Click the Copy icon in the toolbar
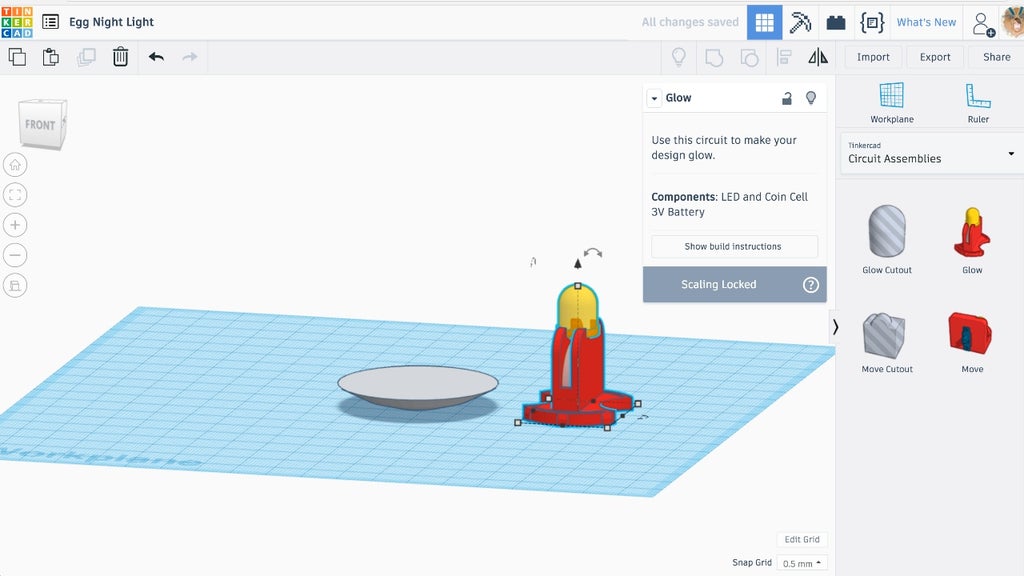The width and height of the screenshot is (1024, 576). click(x=17, y=57)
